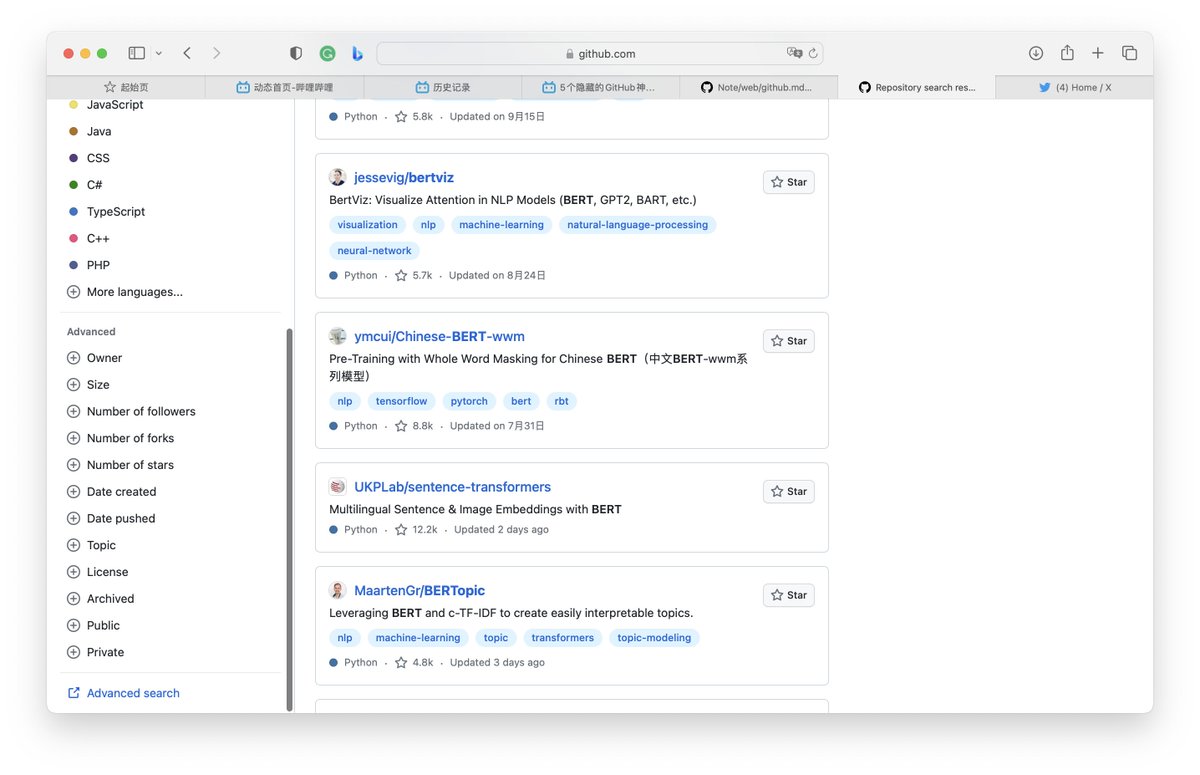Image resolution: width=1200 pixels, height=775 pixels.
Task: Click the github.com address bar
Action: (x=600, y=53)
